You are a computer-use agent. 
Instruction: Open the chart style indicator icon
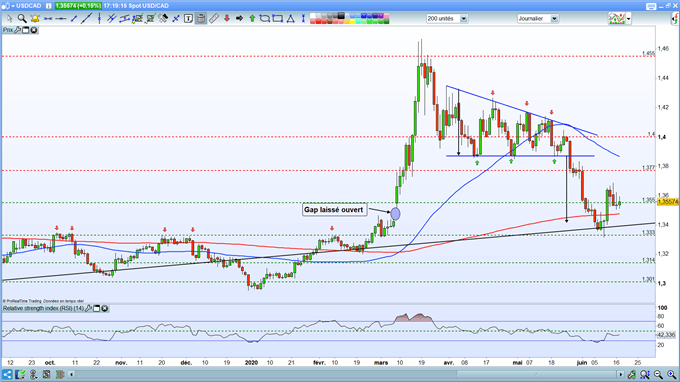pyautogui.click(x=617, y=19)
